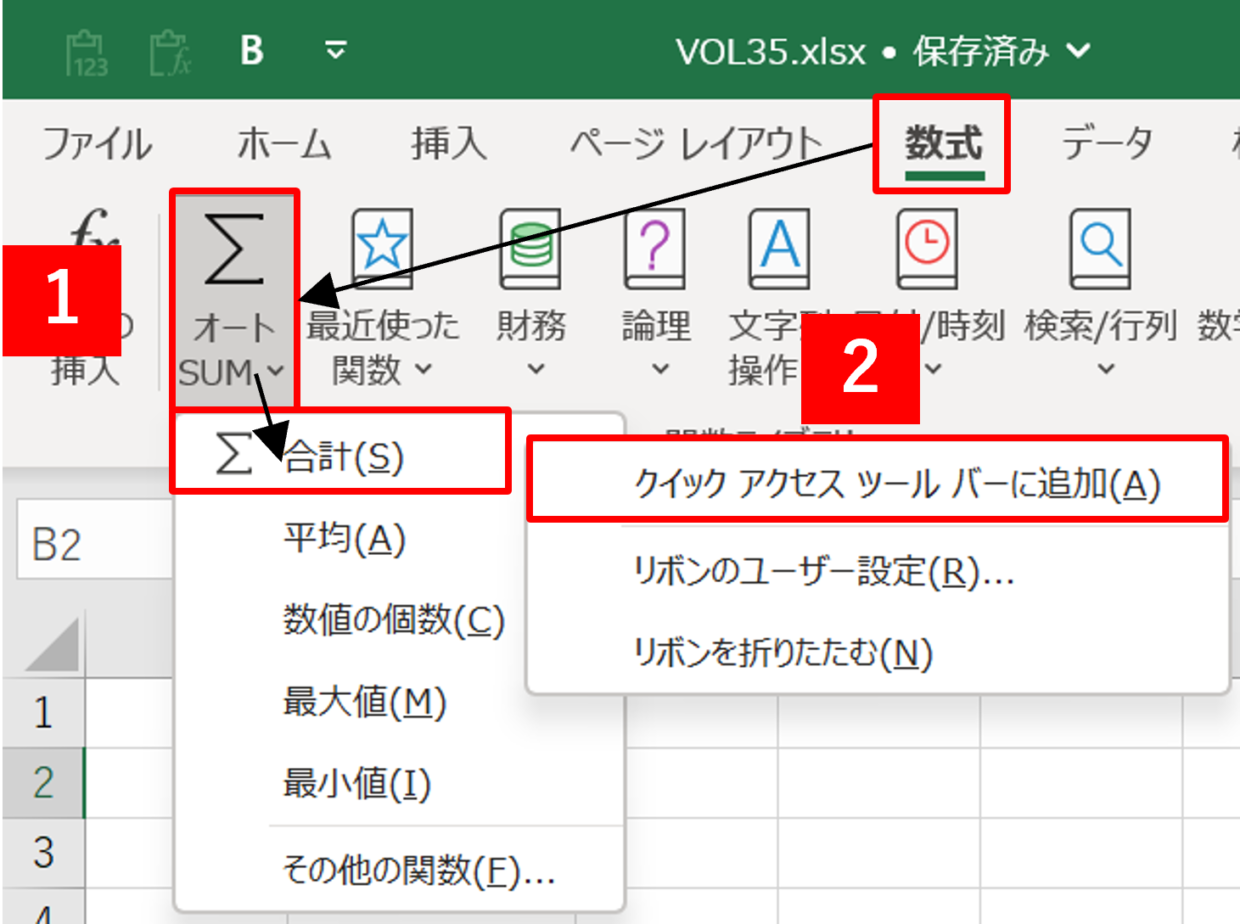
Task: Open the 挿入 ribbon tab
Action: 449,146
